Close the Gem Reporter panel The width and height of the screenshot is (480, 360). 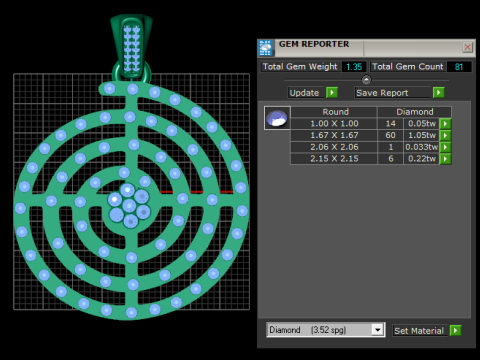467,47
